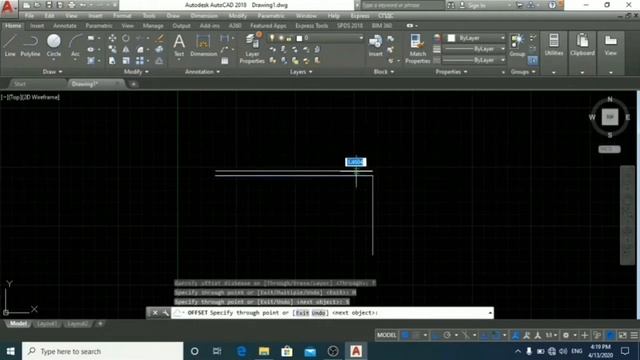This screenshot has width=640, height=360.
Task: Toggle grid display in status bar
Action: coord(405,336)
